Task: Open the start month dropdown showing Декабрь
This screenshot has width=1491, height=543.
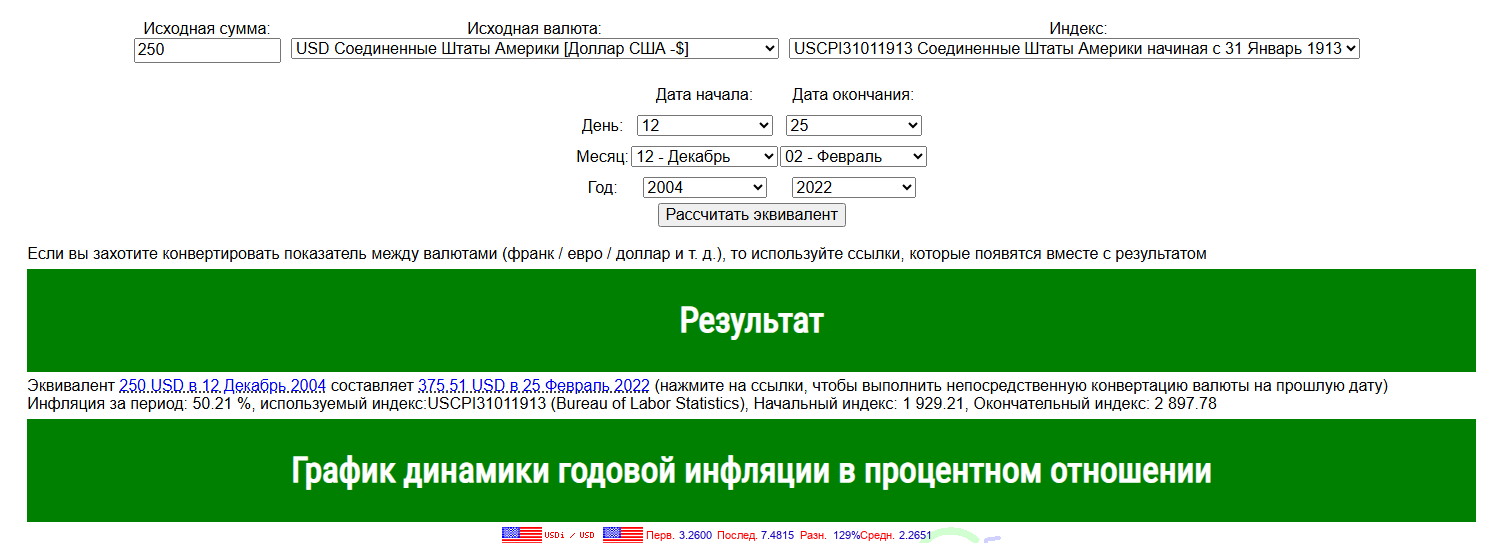Action: 704,157
